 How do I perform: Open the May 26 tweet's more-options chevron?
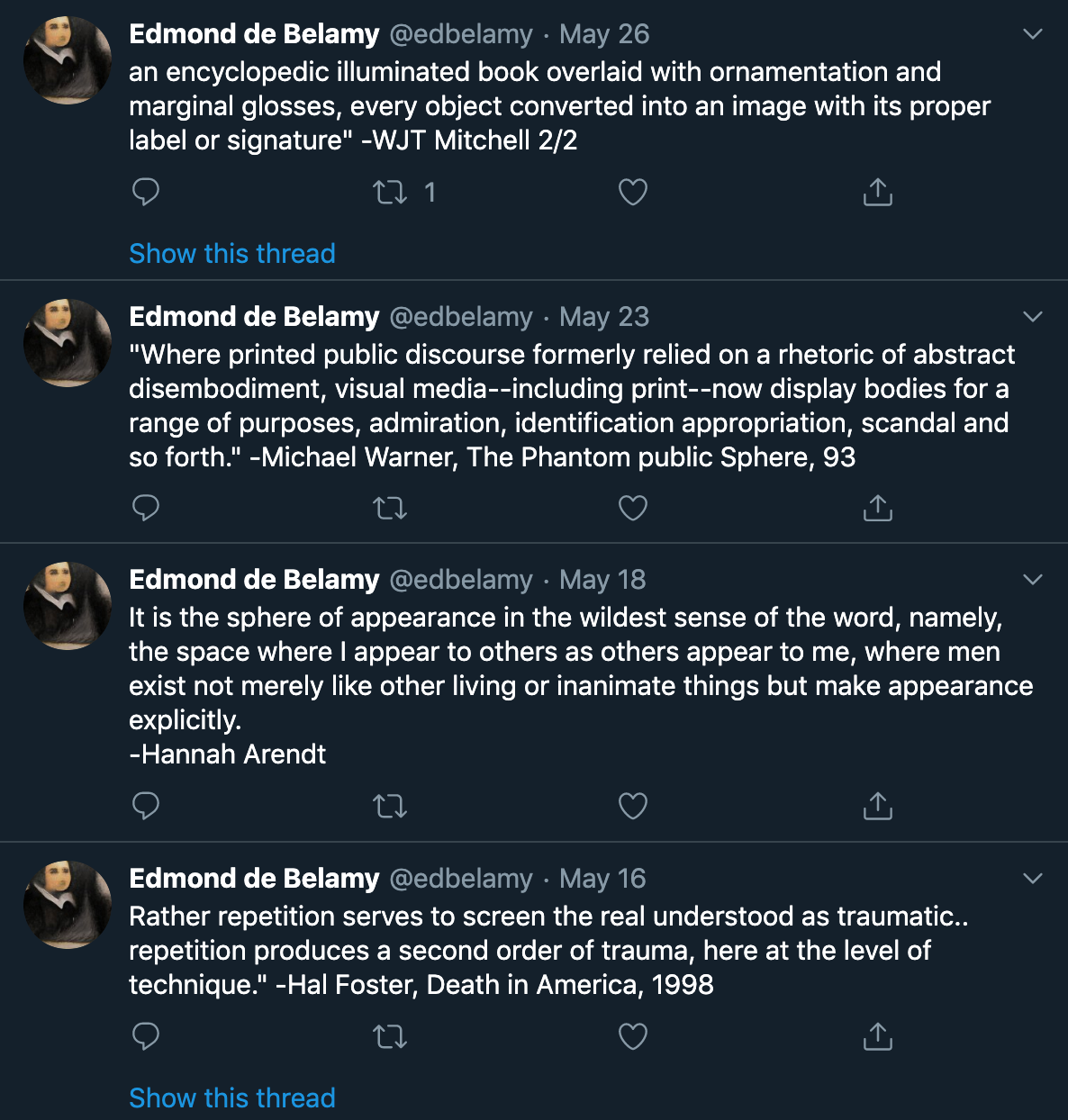pyautogui.click(x=1033, y=34)
